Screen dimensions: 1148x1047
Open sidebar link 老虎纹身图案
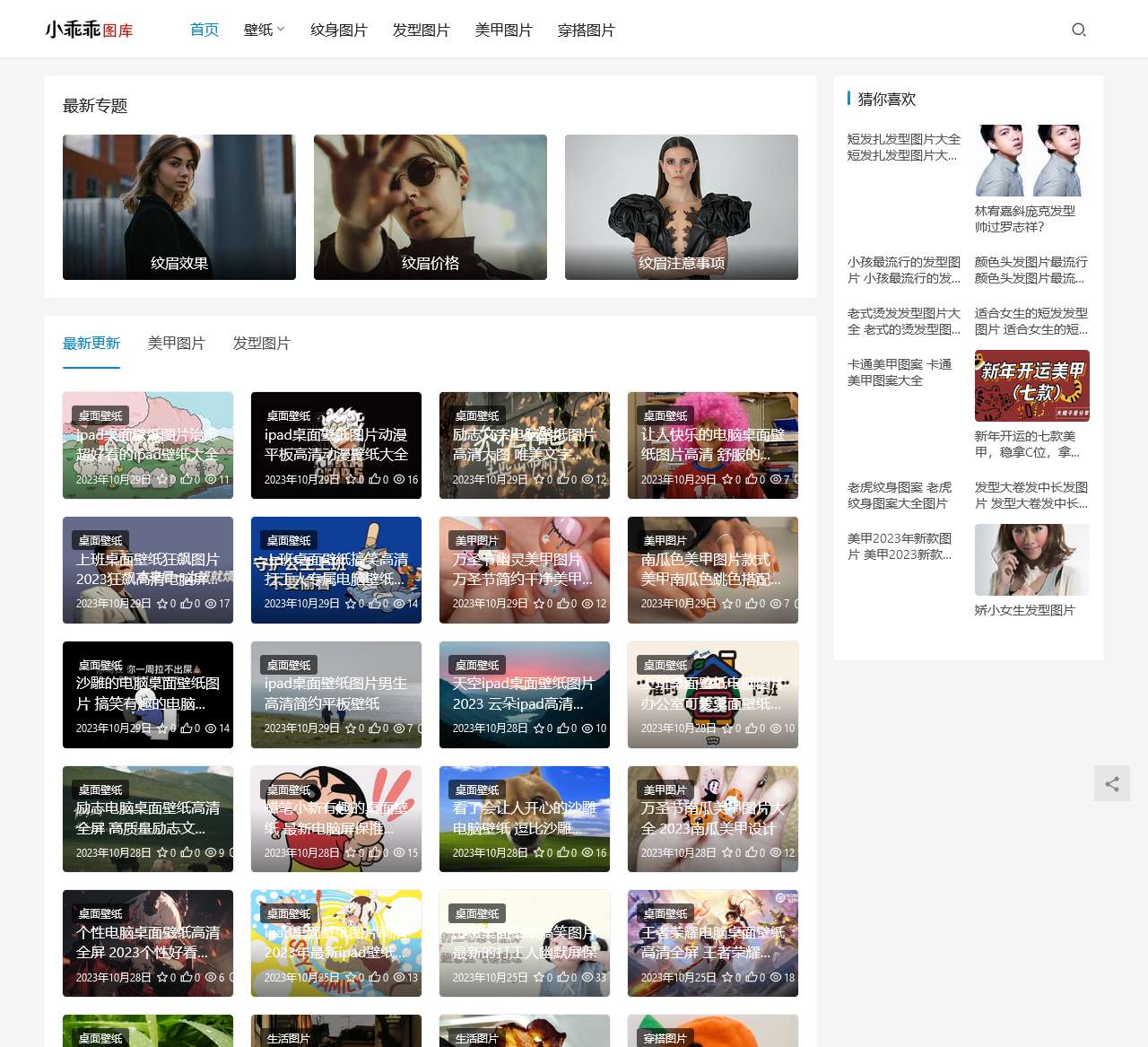point(900,495)
